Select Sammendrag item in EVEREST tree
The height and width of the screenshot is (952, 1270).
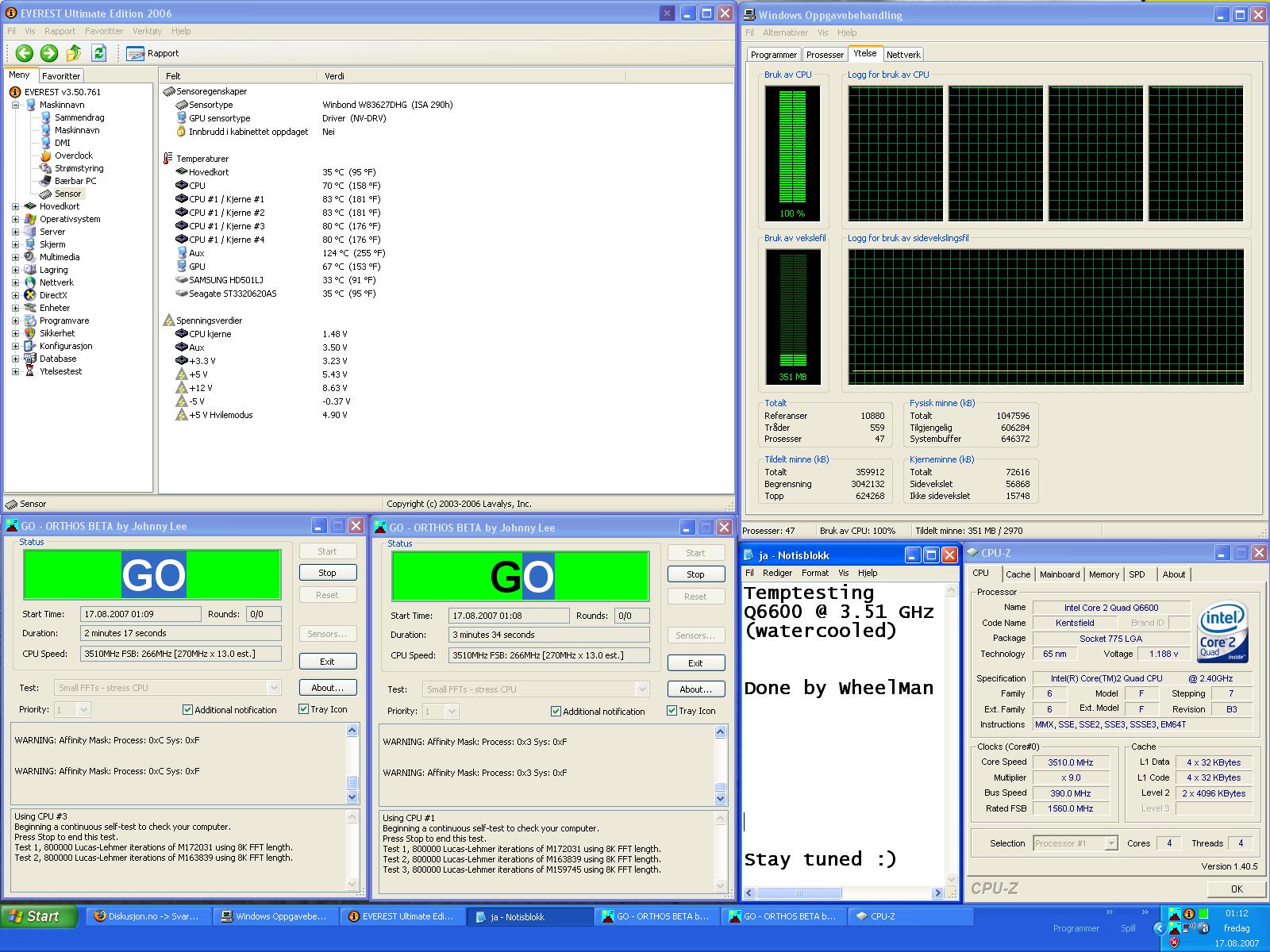point(79,117)
